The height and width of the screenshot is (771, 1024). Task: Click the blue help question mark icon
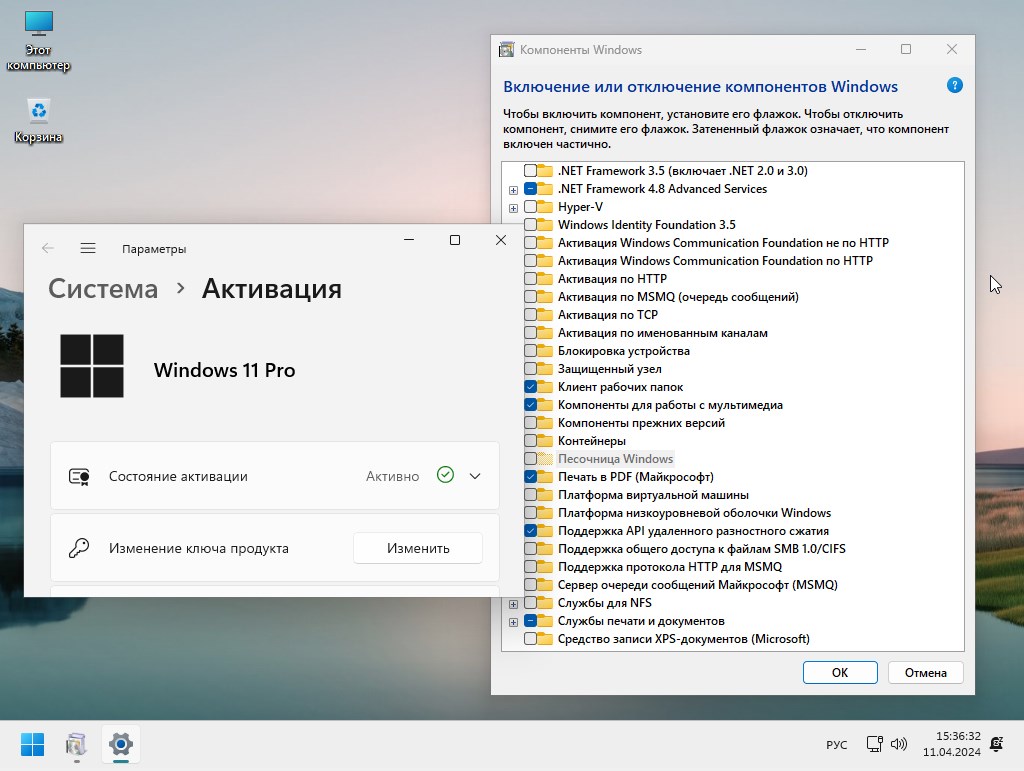pyautogui.click(x=954, y=86)
